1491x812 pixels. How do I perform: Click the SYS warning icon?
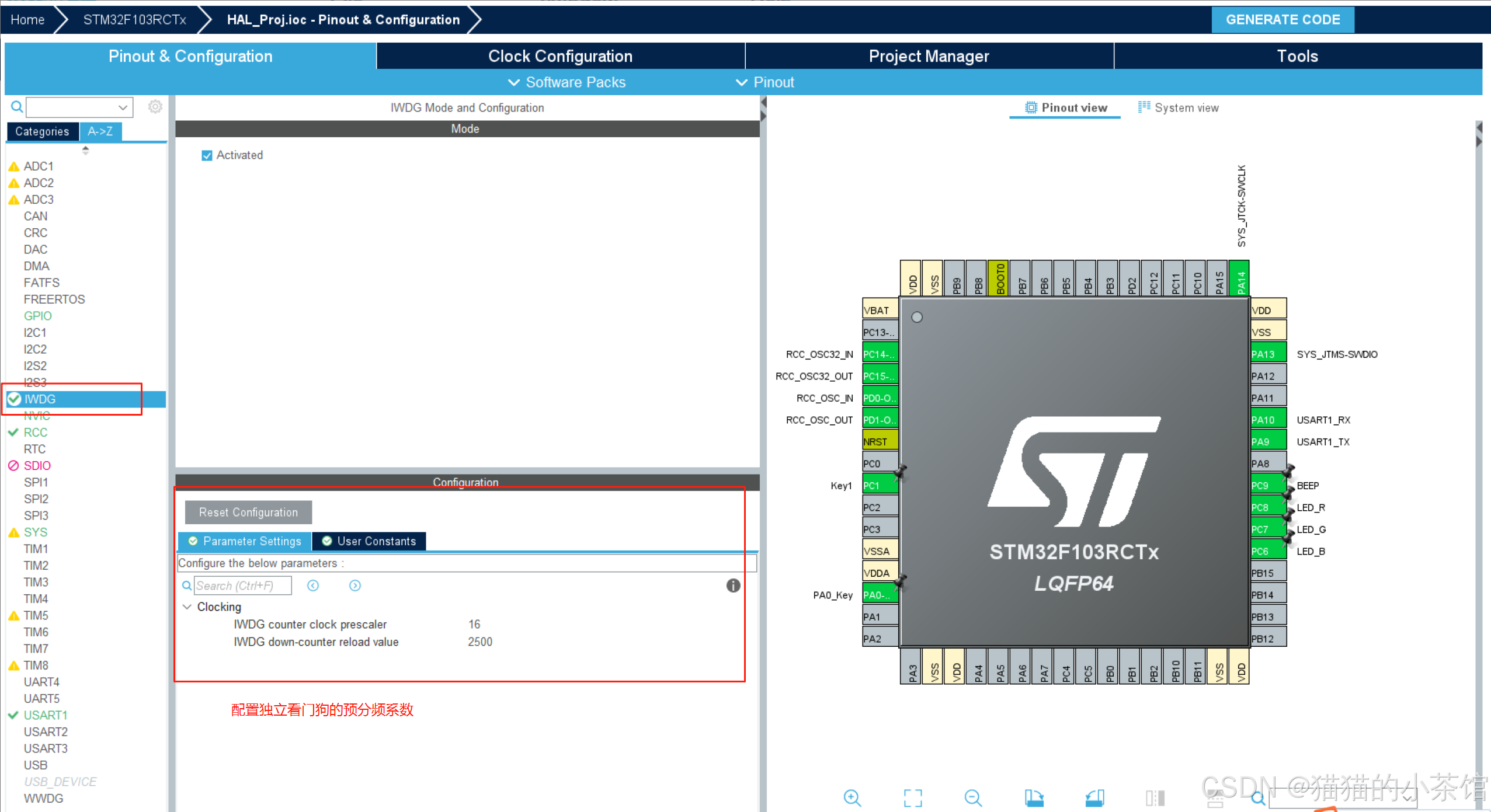[x=14, y=533]
